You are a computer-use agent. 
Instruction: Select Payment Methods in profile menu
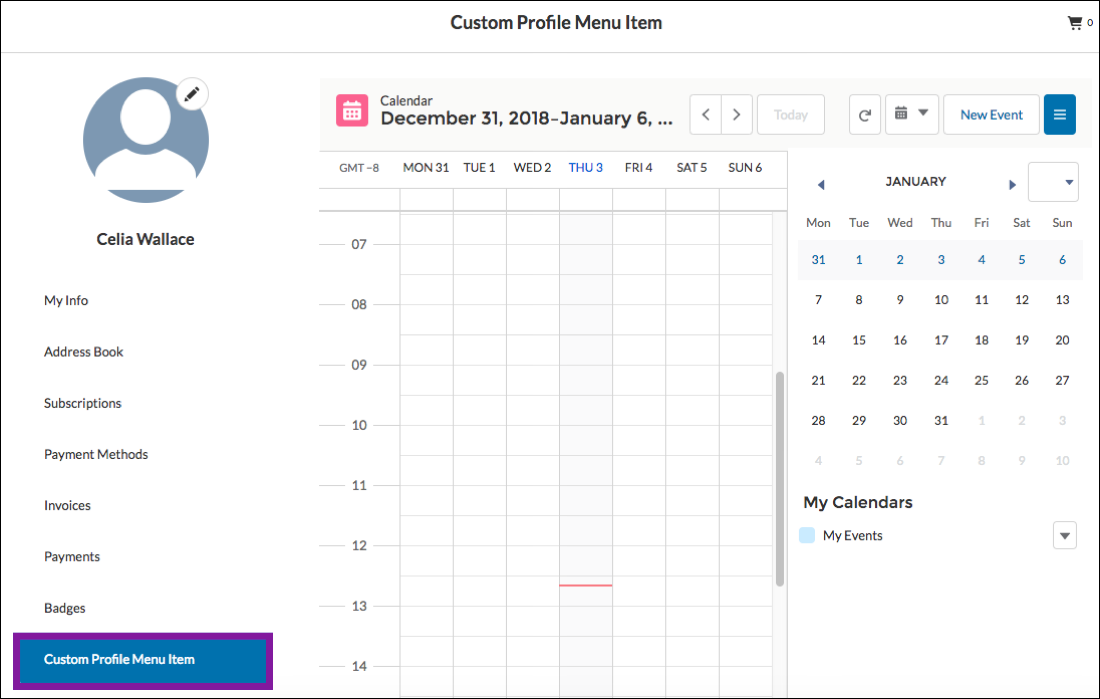point(96,455)
